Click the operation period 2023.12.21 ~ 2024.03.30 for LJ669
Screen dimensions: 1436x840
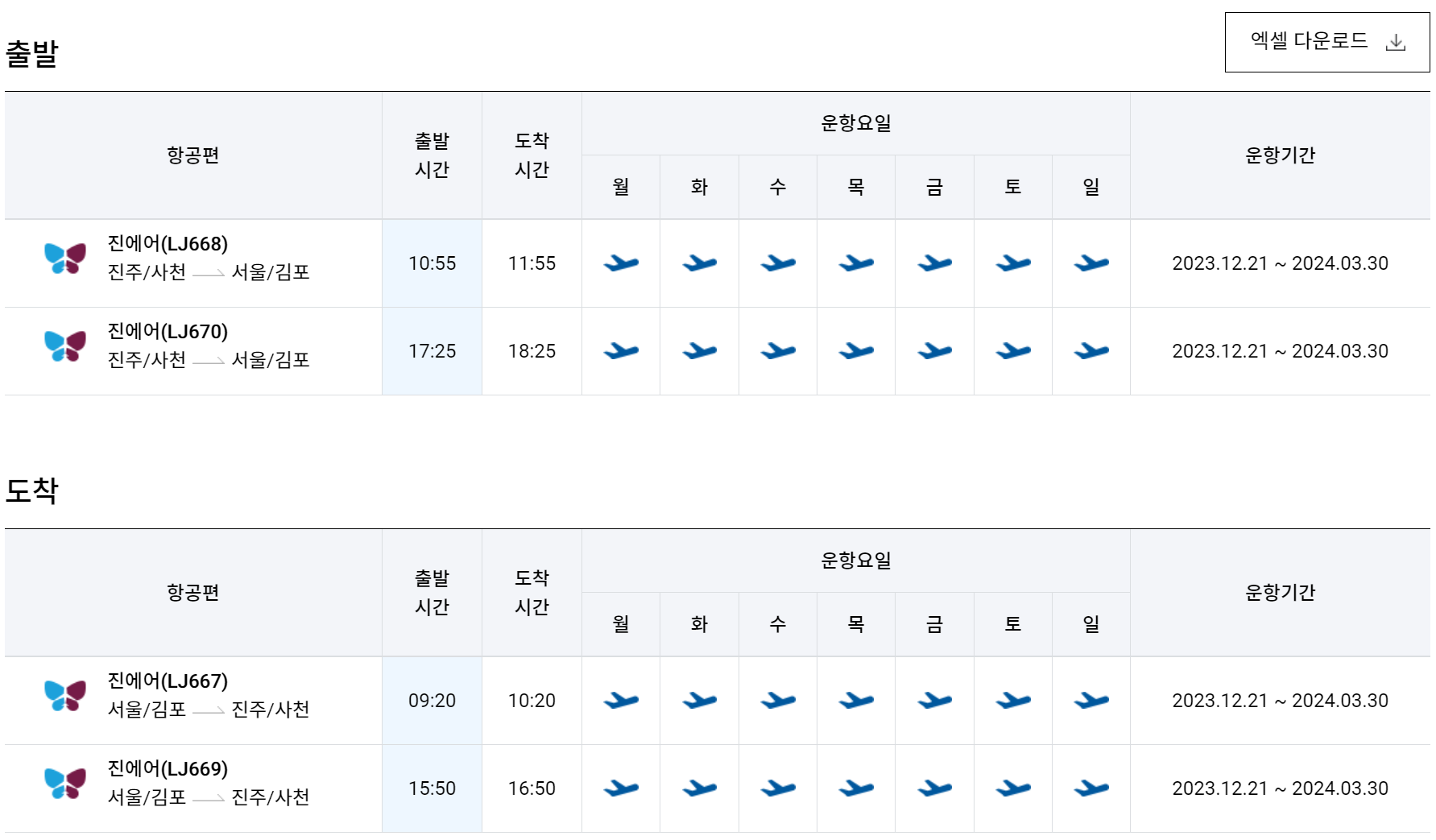(1280, 788)
